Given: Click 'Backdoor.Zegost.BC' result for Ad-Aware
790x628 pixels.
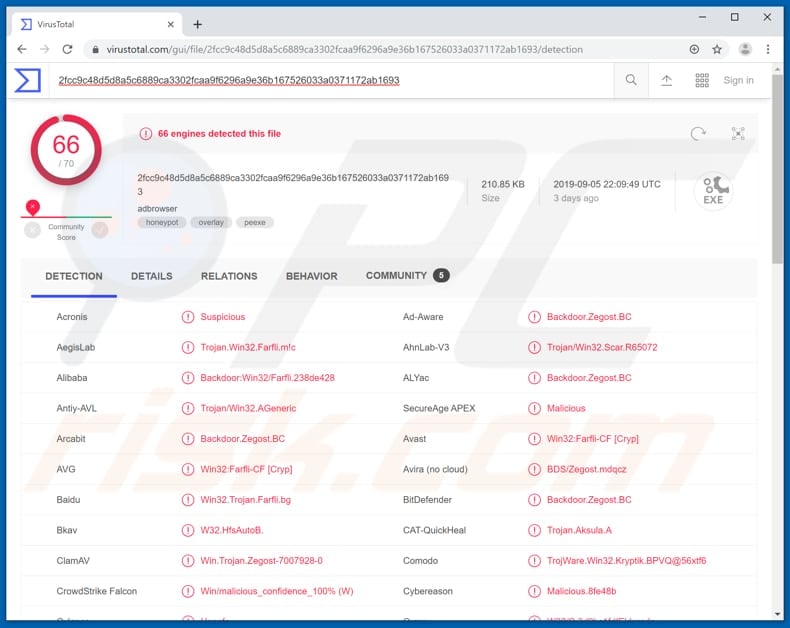Looking at the screenshot, I should 589,317.
